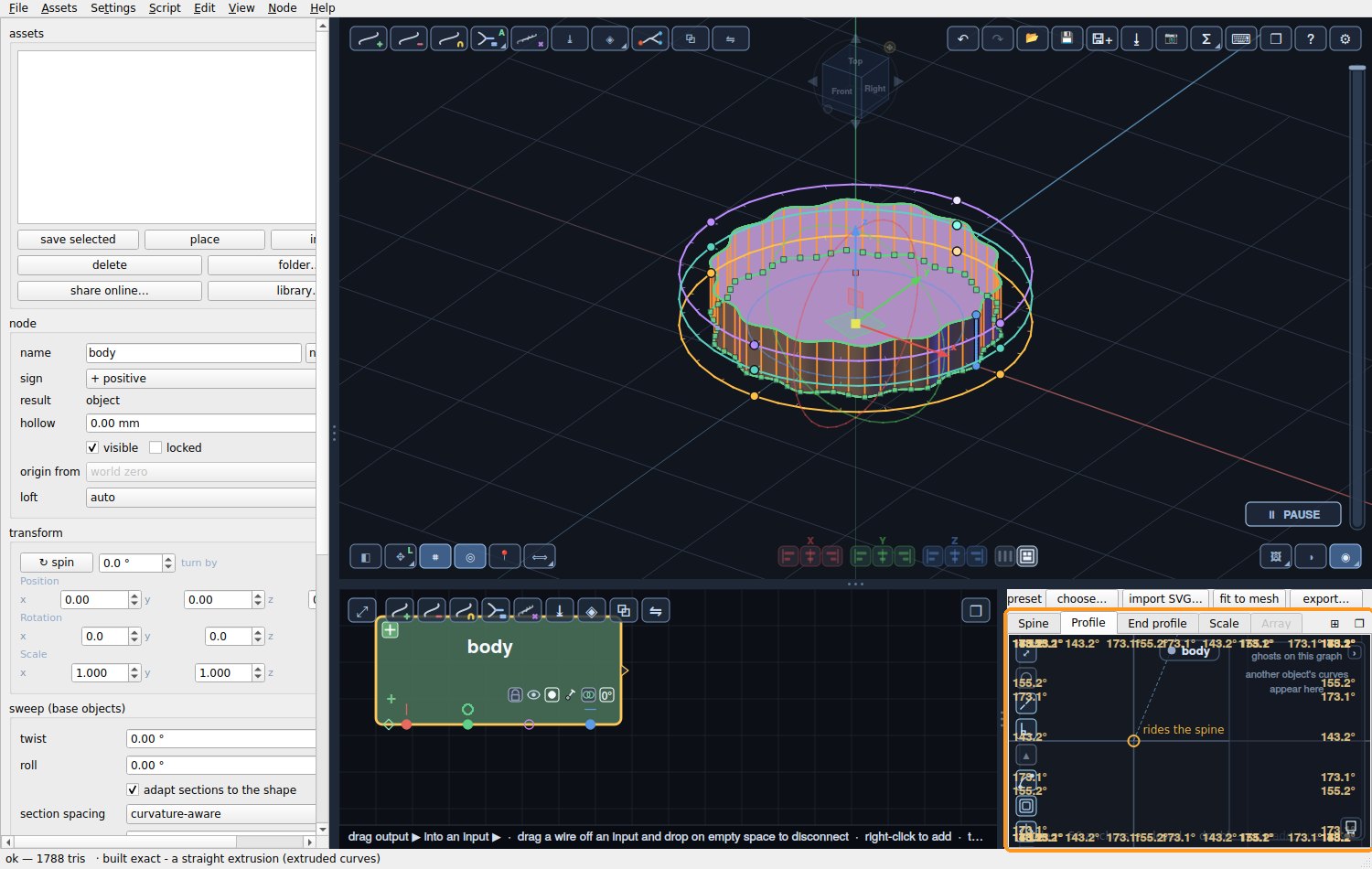Click the pin marker icon below viewport

504,556
